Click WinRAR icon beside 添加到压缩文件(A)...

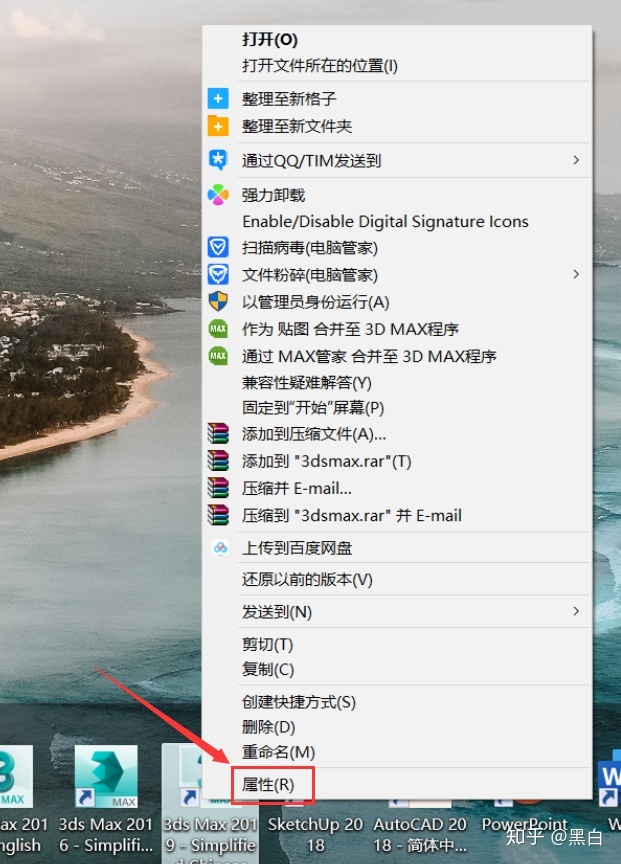[218, 434]
